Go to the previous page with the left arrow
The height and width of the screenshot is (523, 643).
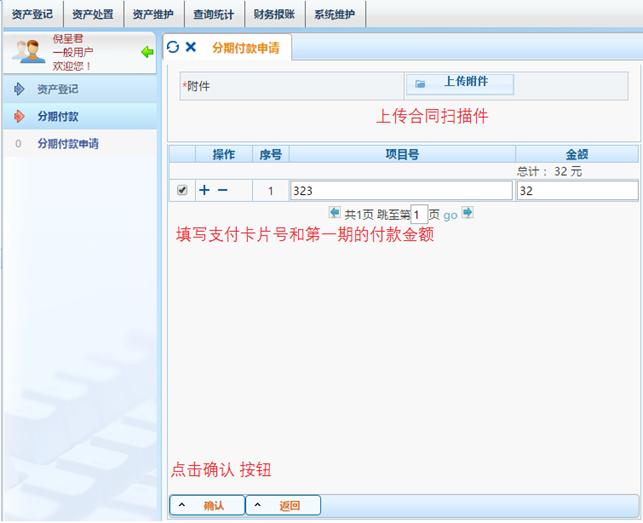click(x=334, y=213)
